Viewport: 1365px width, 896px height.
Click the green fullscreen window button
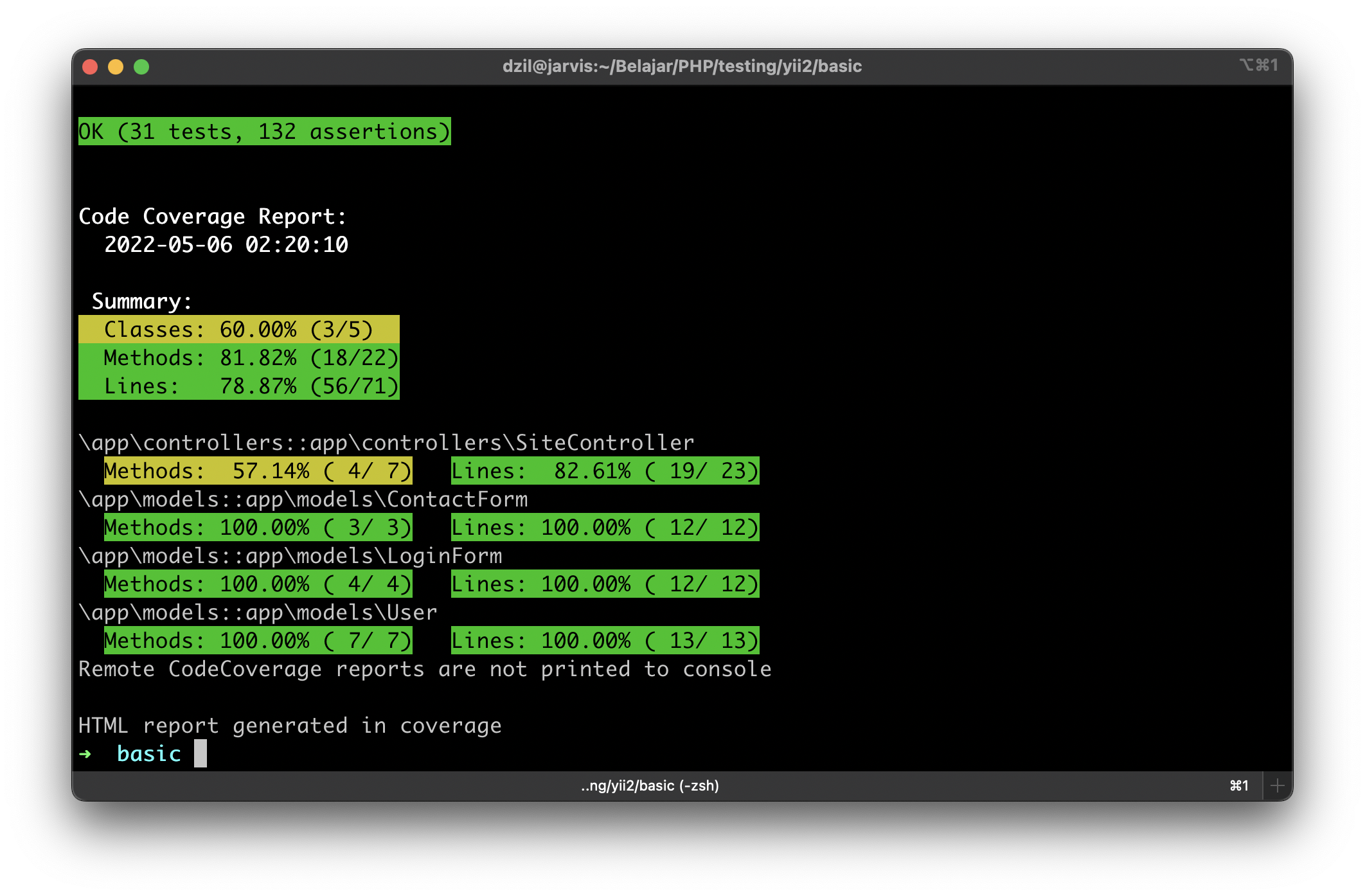click(x=141, y=67)
